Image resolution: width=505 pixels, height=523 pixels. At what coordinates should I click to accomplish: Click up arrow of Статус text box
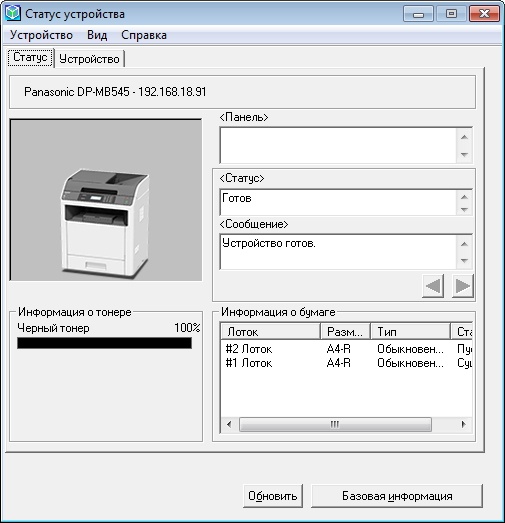click(x=464, y=197)
